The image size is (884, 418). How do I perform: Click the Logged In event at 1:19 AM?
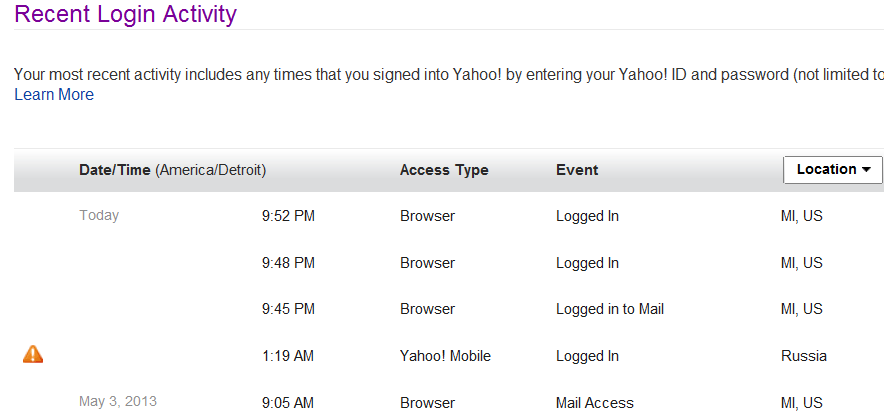pyautogui.click(x=587, y=356)
